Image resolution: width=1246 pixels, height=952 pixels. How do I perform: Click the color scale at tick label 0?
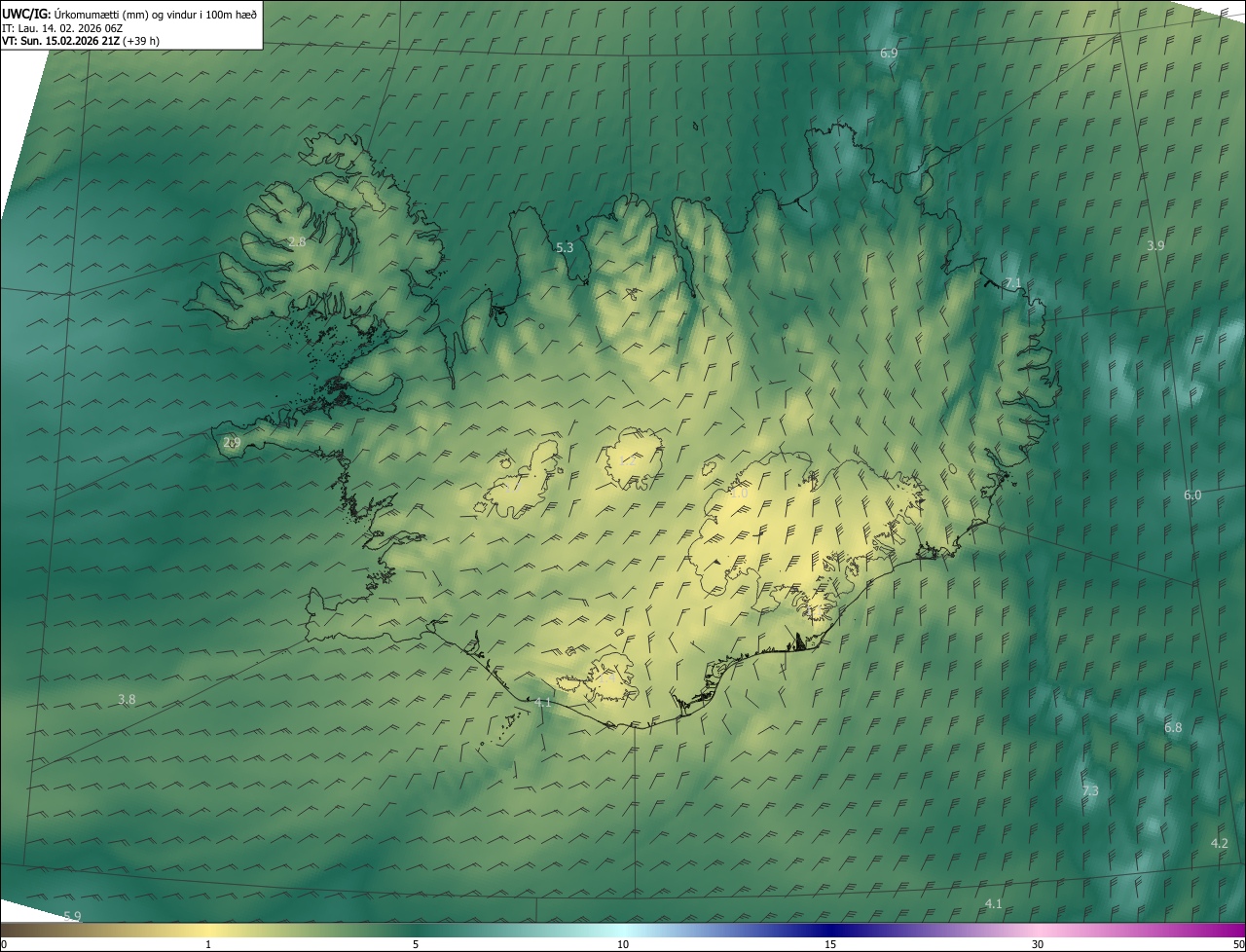[x=4, y=945]
